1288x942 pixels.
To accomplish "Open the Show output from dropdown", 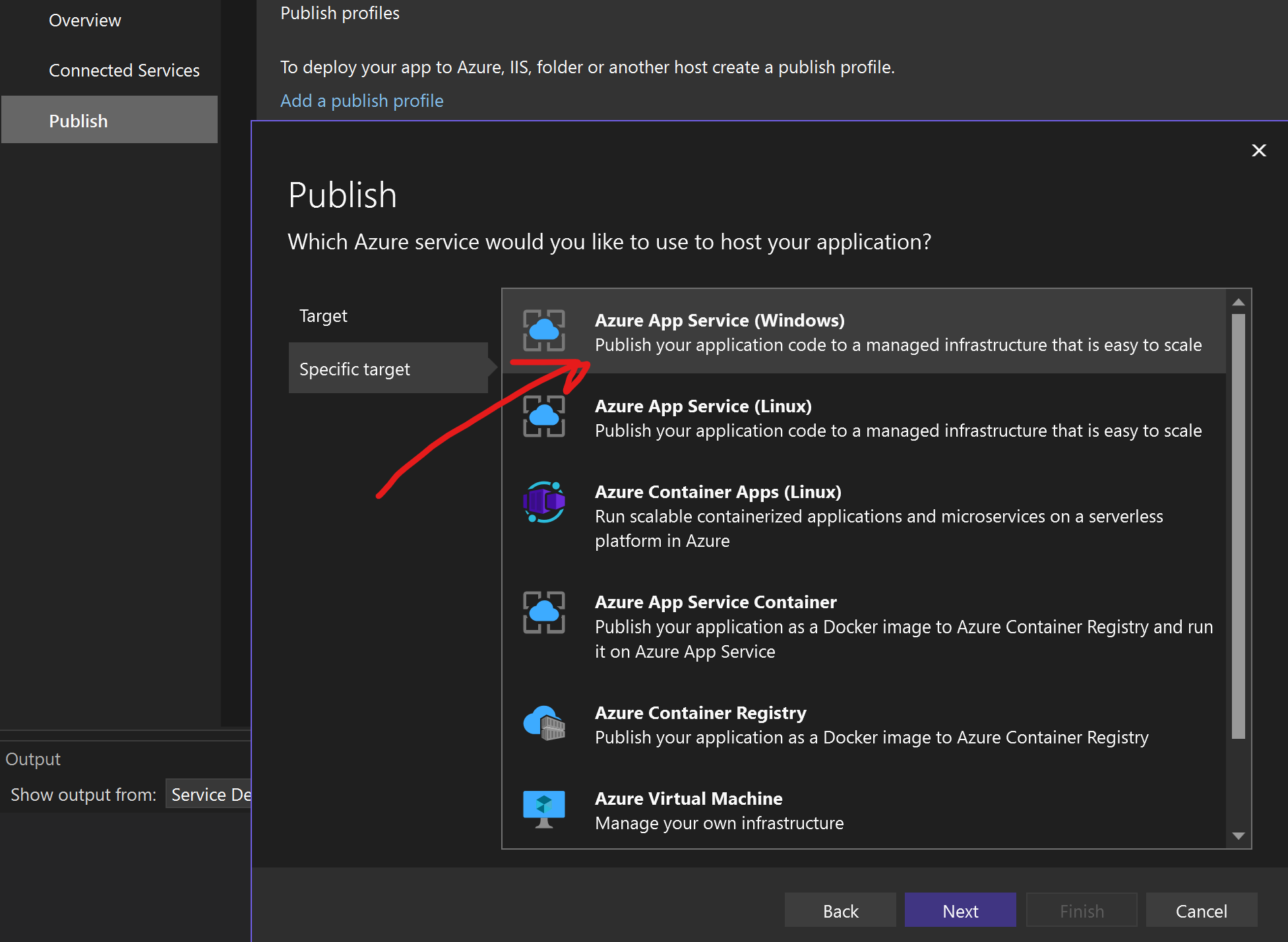I will click(x=209, y=794).
